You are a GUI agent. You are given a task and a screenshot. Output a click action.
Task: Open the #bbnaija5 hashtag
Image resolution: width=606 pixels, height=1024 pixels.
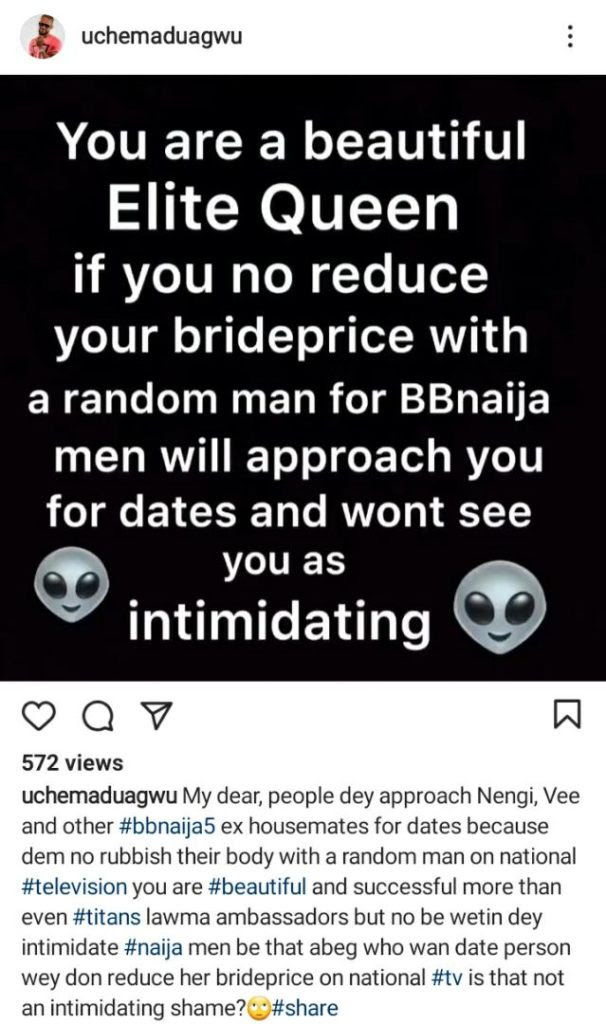click(x=168, y=826)
